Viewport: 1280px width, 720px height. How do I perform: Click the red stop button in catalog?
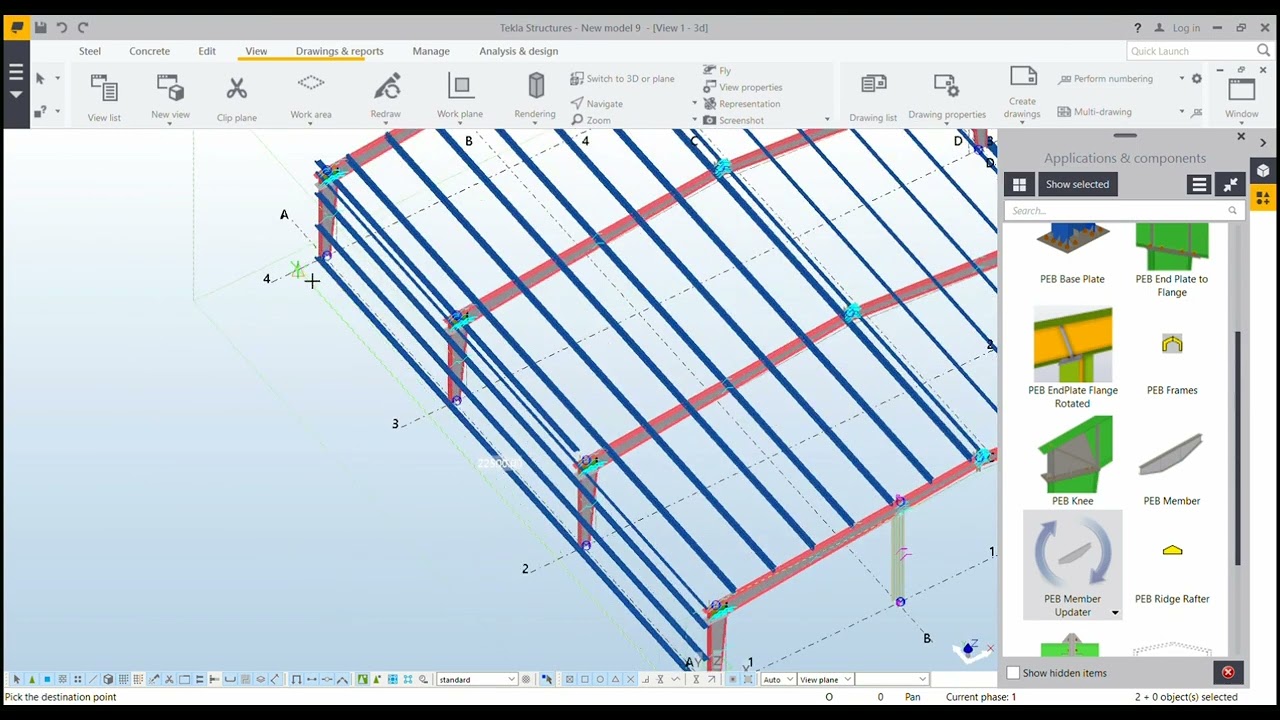coord(1228,672)
